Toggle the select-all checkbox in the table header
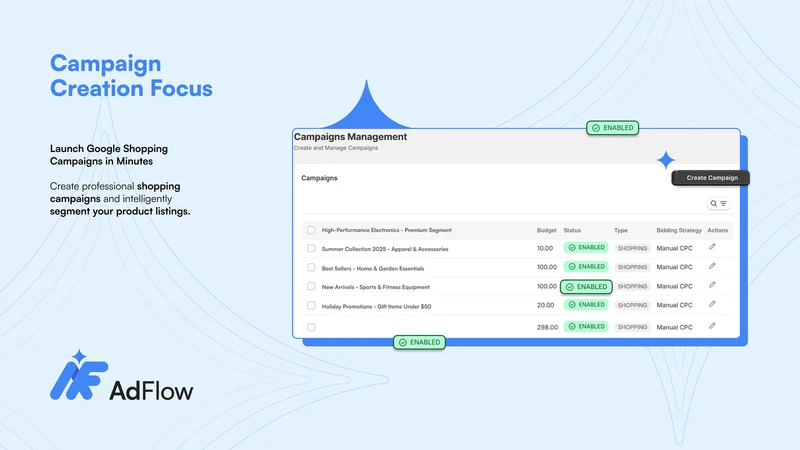Image resolution: width=800 pixels, height=450 pixels. point(311,230)
